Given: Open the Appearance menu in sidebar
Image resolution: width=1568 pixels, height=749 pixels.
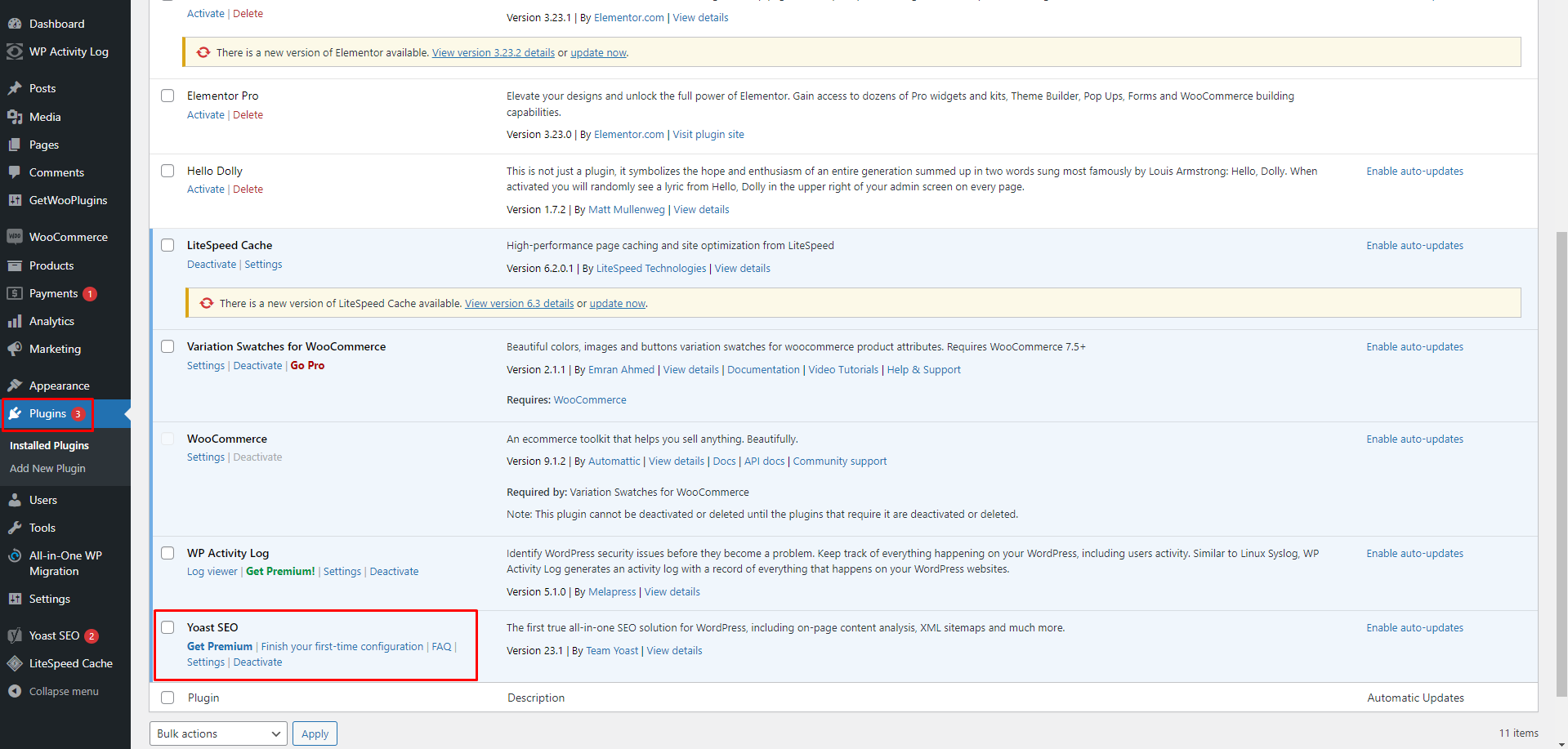Looking at the screenshot, I should [59, 386].
